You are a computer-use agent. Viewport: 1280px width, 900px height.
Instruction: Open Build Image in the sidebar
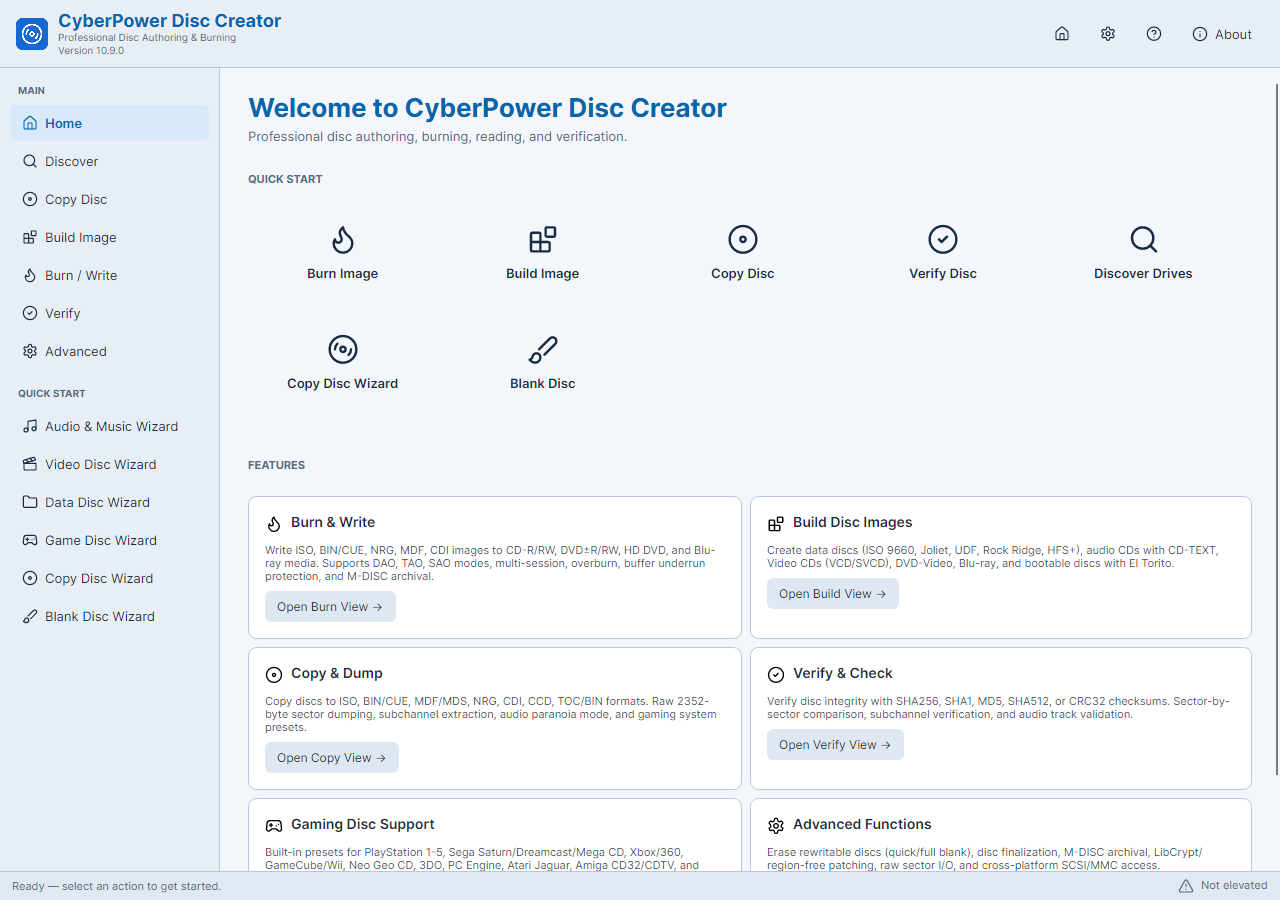click(x=110, y=237)
